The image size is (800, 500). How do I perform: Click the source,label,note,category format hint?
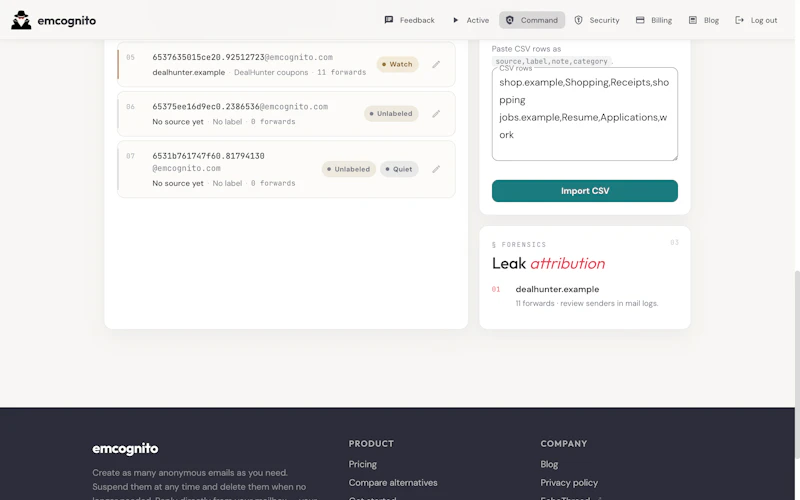click(x=552, y=61)
